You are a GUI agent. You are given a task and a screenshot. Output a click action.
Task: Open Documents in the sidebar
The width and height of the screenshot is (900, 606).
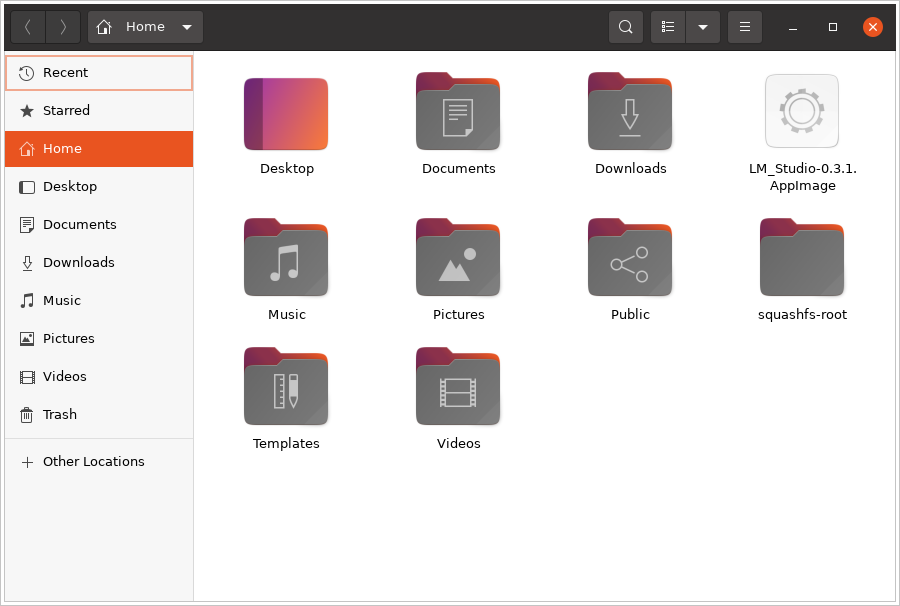99,224
